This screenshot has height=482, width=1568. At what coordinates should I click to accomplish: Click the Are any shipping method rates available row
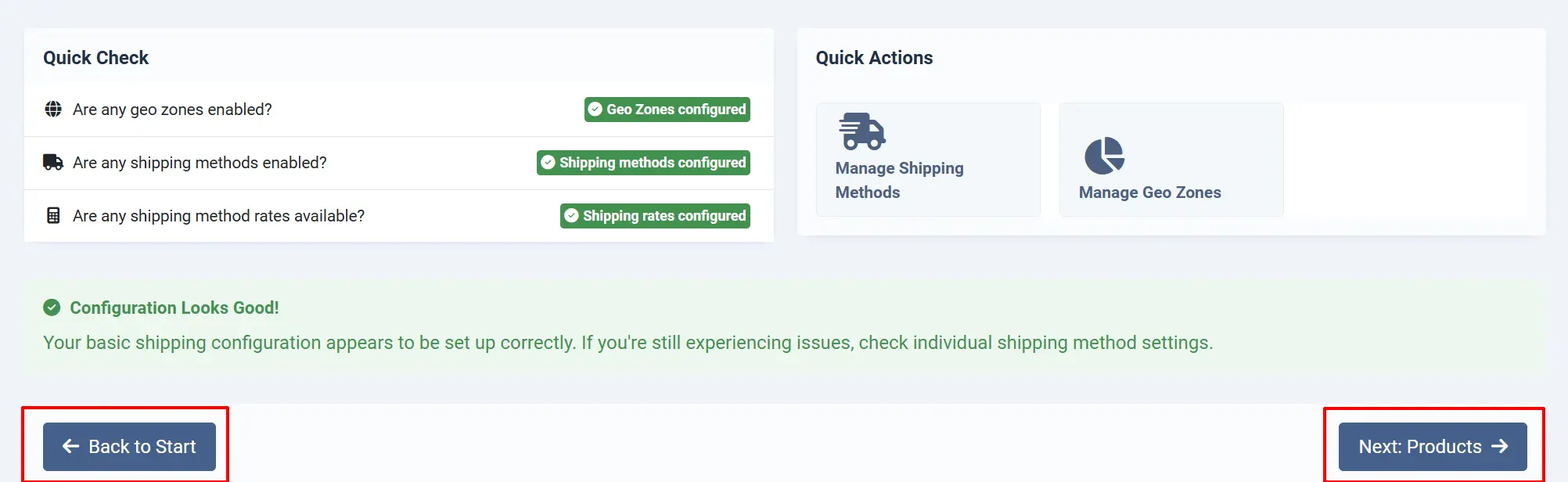point(399,216)
